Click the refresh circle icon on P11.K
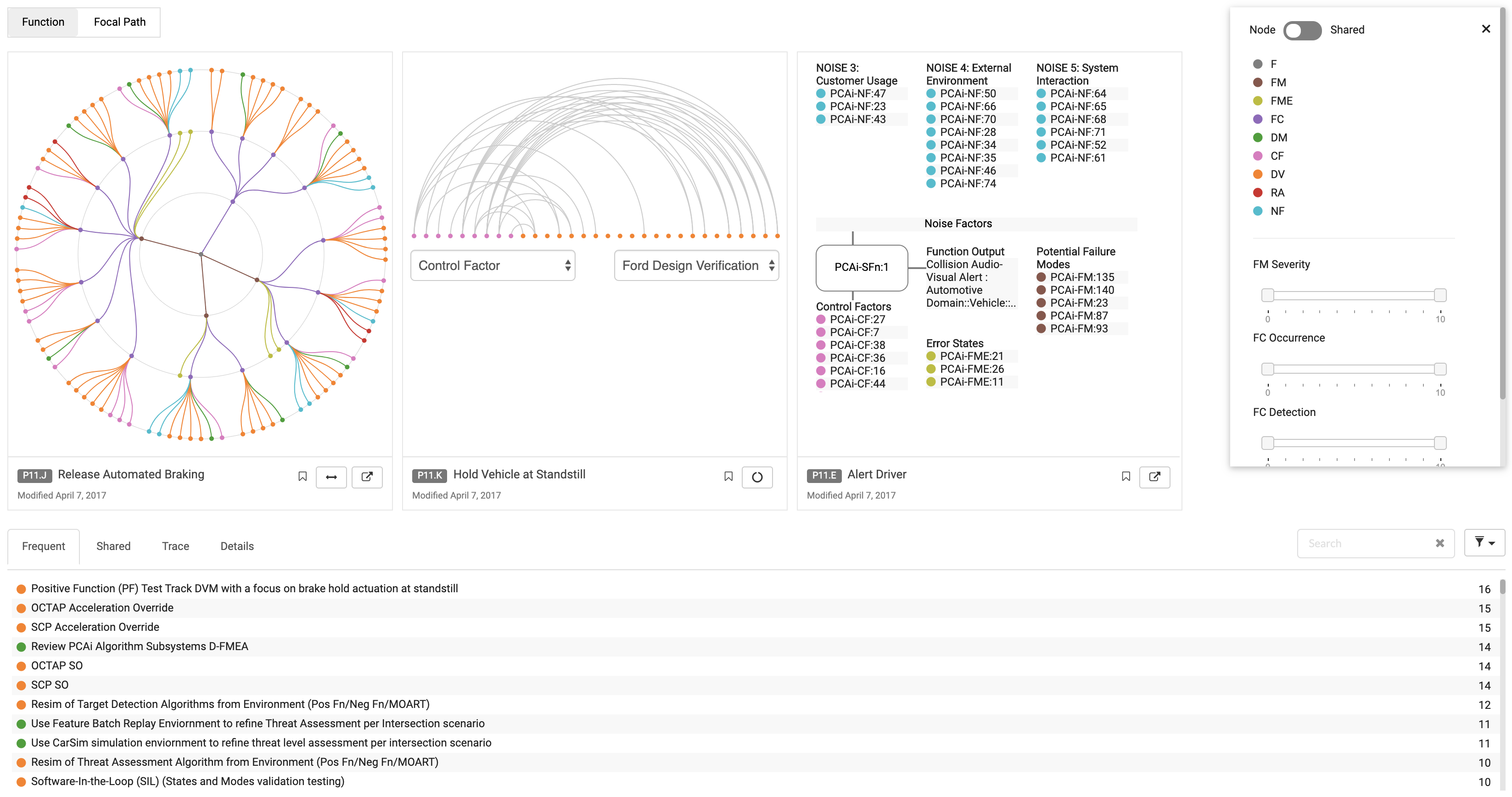This screenshot has width=1512, height=797. click(756, 477)
